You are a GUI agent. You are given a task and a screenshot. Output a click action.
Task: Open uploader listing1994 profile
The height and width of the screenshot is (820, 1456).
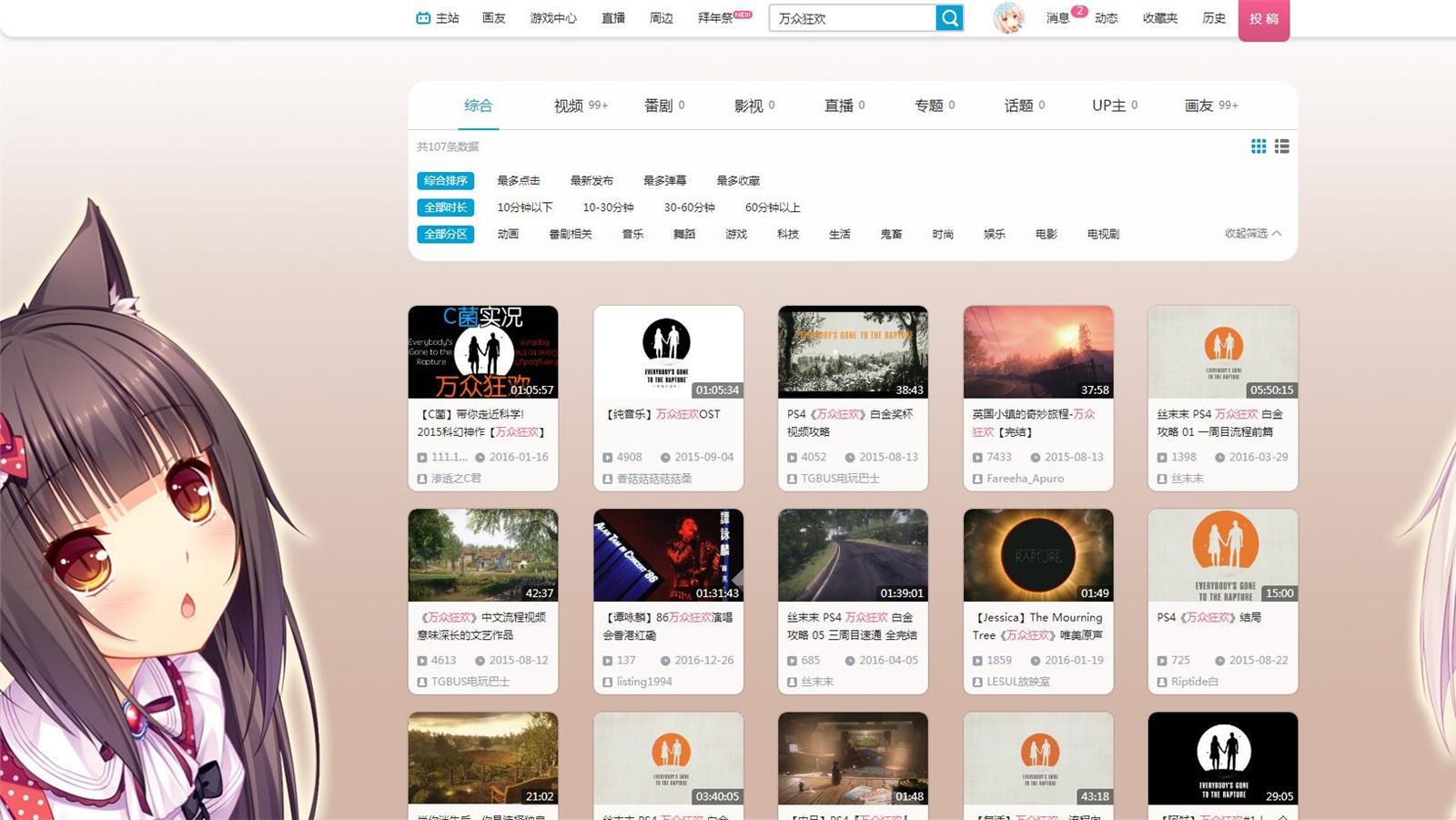pyautogui.click(x=644, y=681)
